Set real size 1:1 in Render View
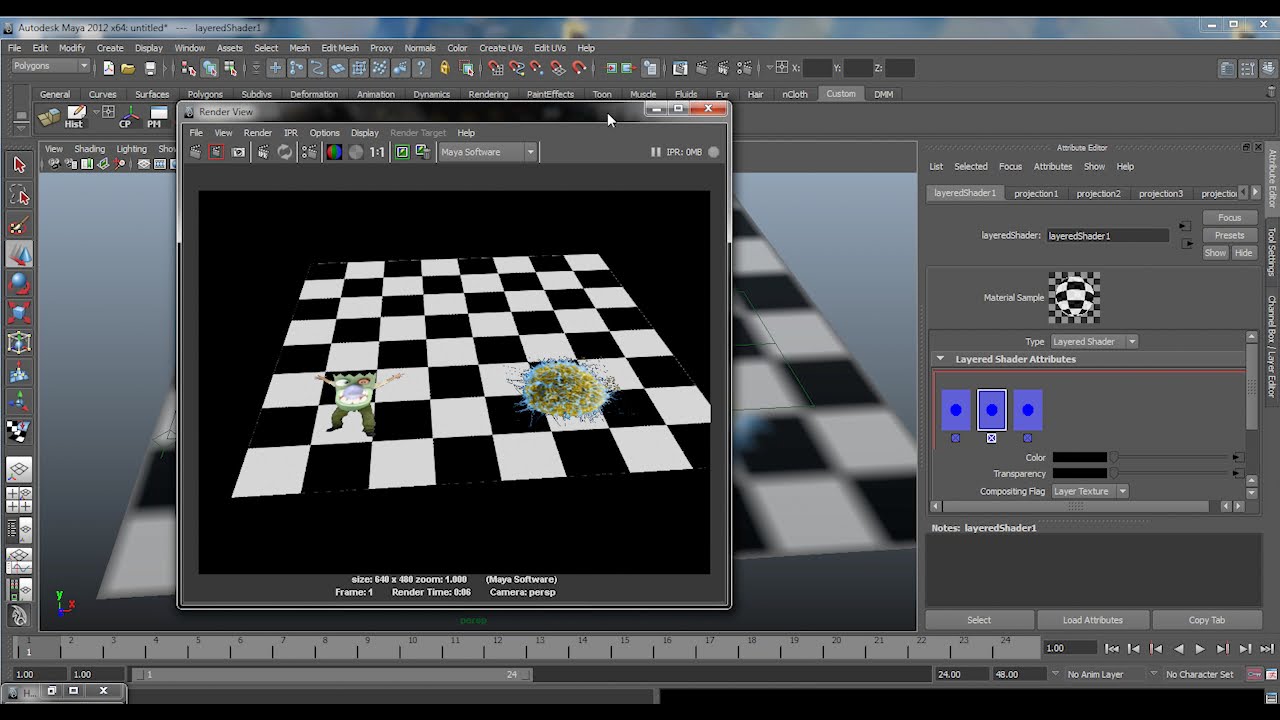 pos(377,152)
